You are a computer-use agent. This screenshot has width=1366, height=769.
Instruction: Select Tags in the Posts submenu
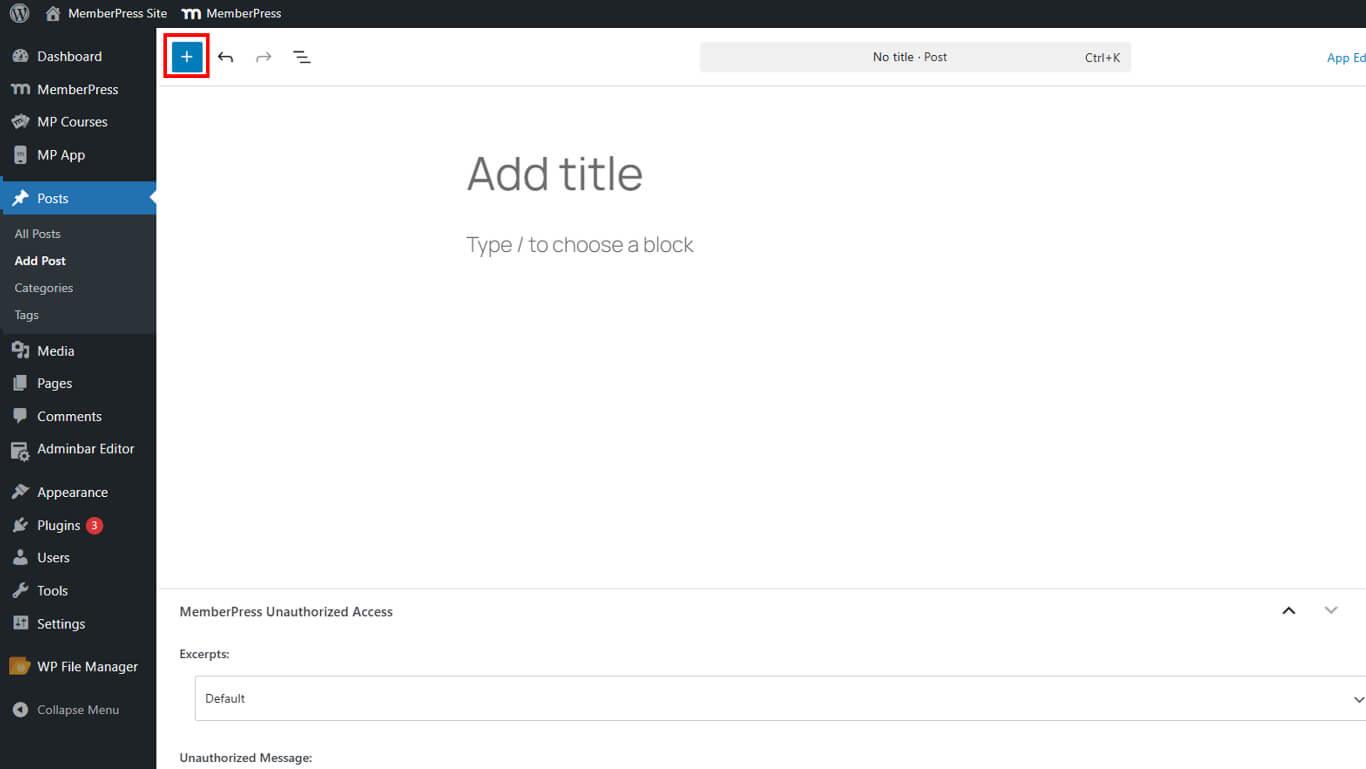27,315
